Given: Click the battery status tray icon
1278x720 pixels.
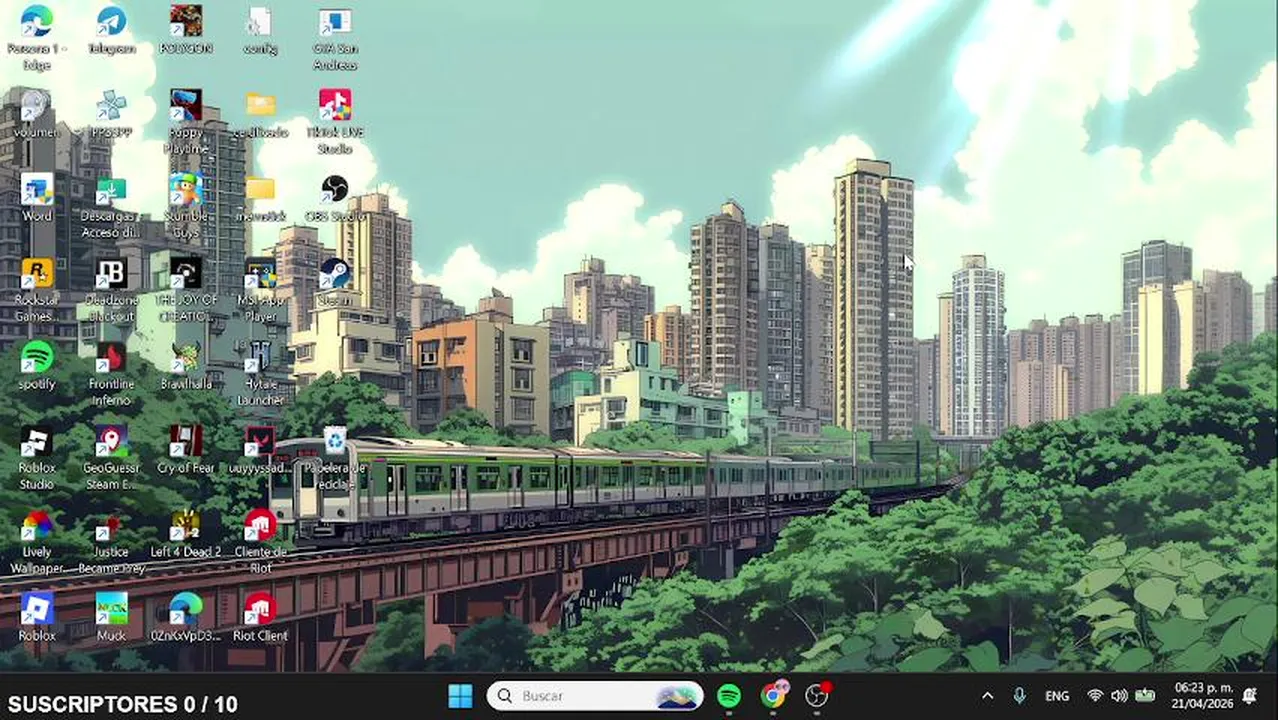Looking at the screenshot, I should (1145, 696).
